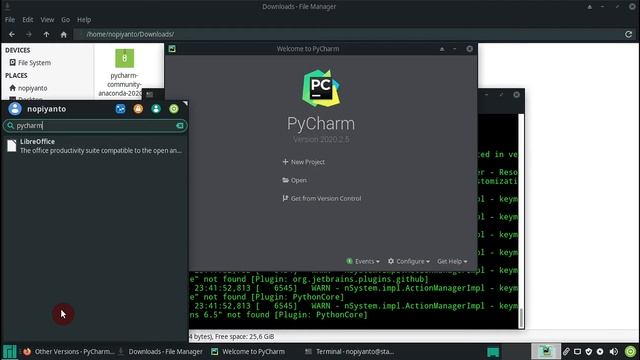Click the shield security tray icon
640x360 pixels.
(x=589, y=351)
